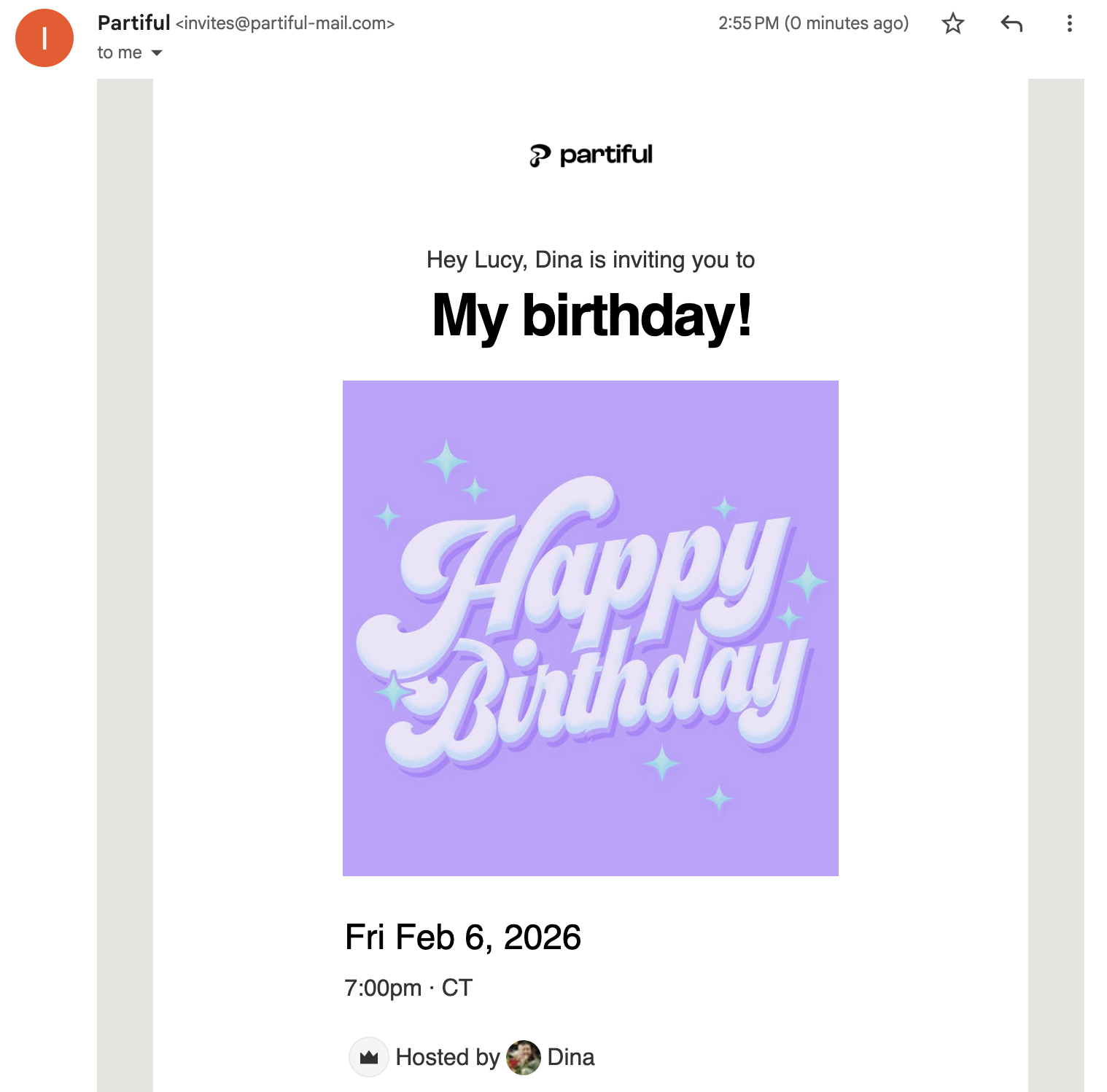Screen dimensions: 1107x1092
Task: Click the Partiful P logo symbol
Action: (x=540, y=155)
